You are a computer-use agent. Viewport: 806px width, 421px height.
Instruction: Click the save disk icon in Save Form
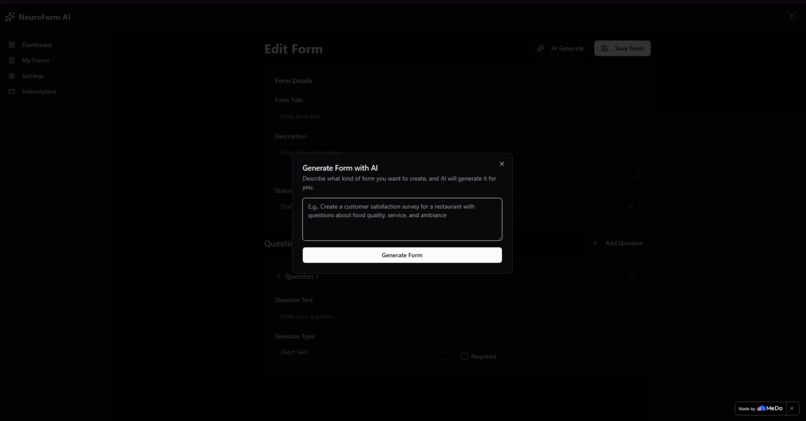click(x=604, y=48)
